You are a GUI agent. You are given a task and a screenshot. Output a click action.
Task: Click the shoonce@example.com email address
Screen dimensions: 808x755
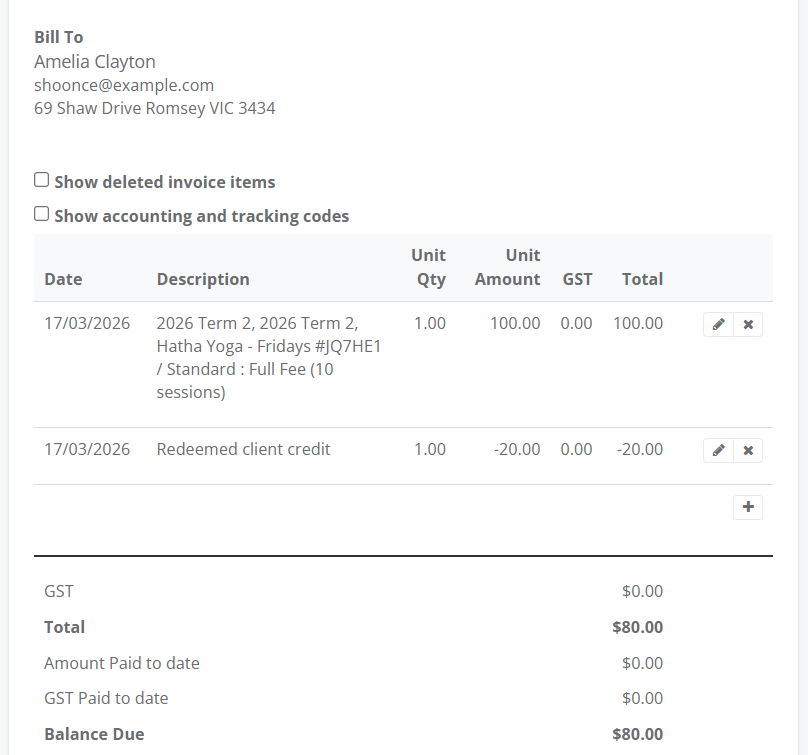[x=124, y=85]
